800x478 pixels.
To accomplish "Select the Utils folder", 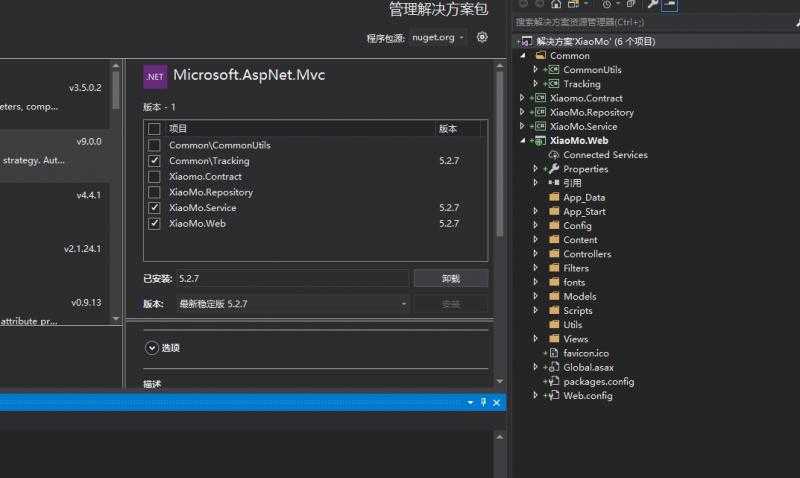I will [x=572, y=324].
